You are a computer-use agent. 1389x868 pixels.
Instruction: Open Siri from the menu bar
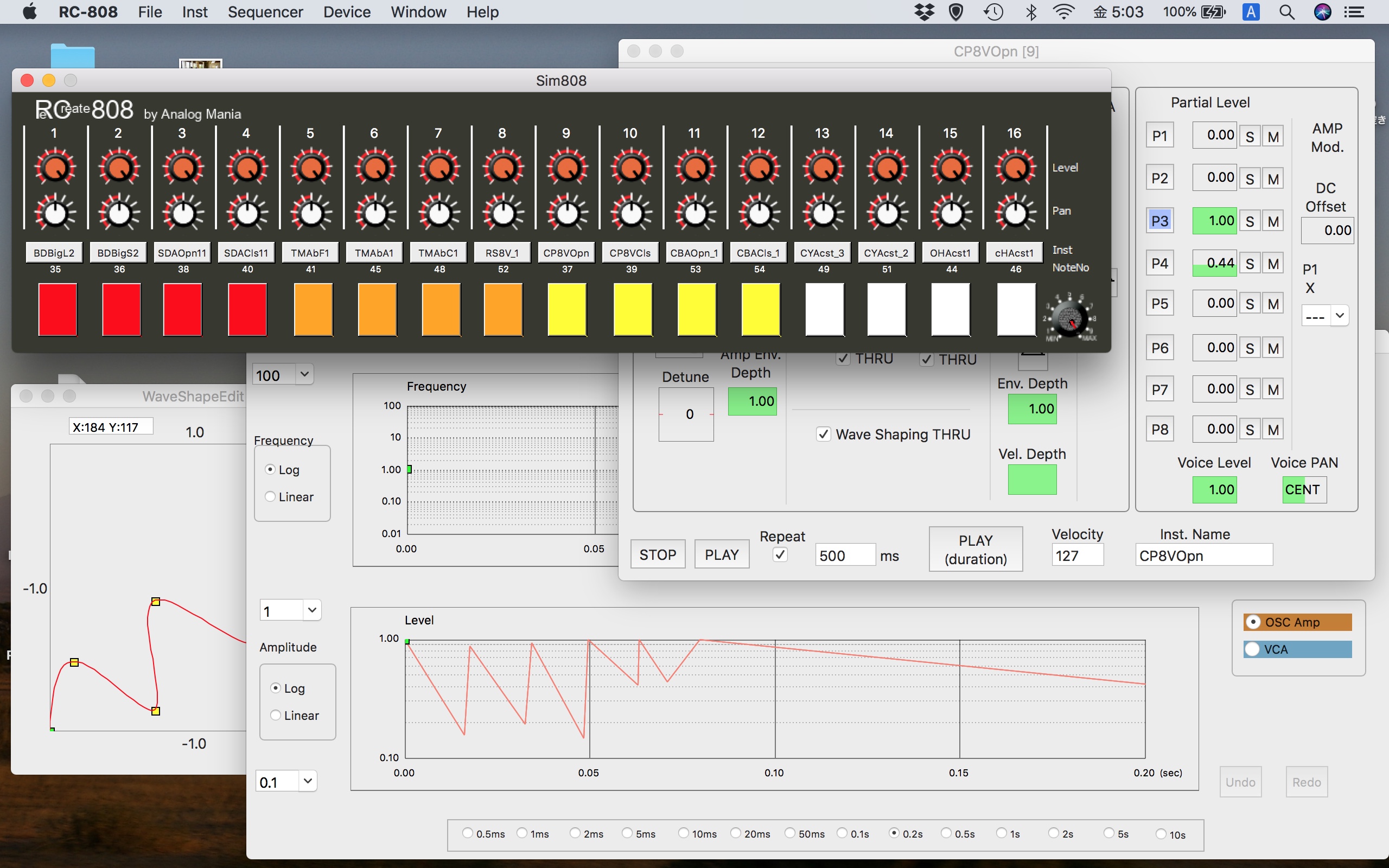coord(1323,11)
